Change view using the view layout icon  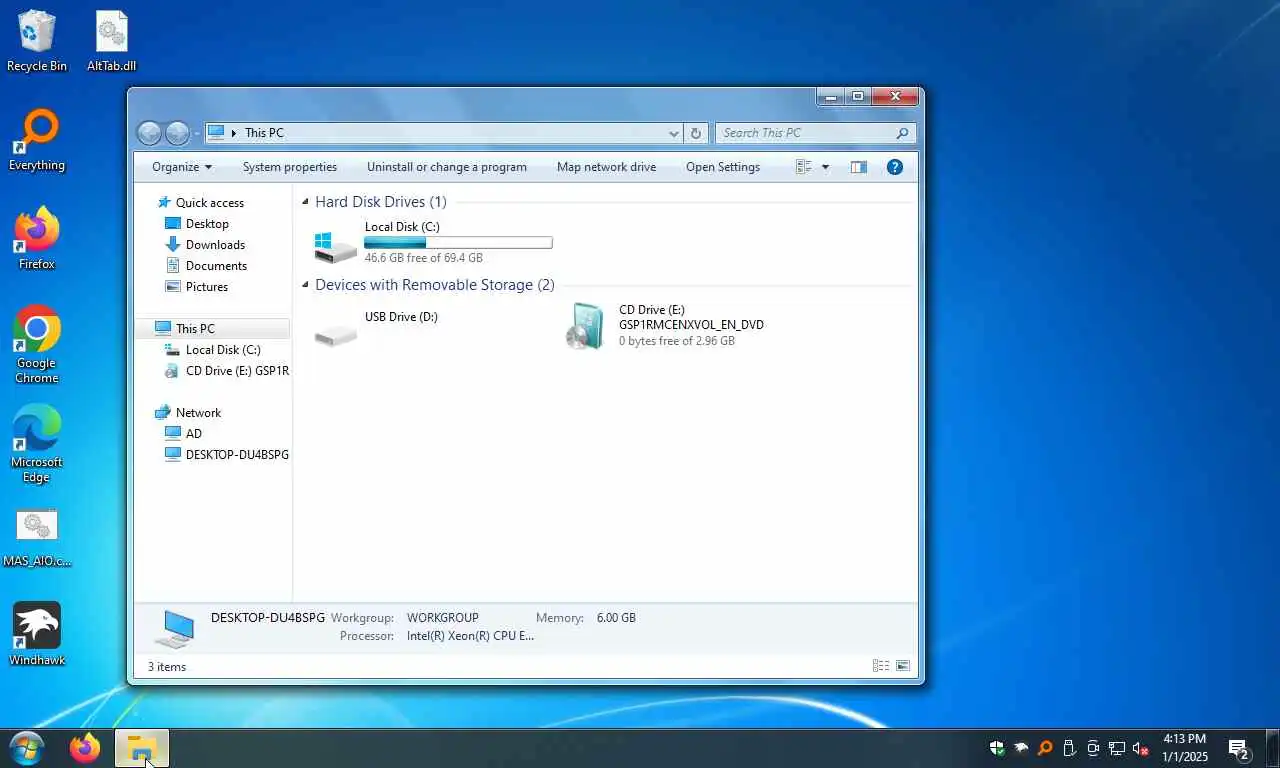click(804, 167)
